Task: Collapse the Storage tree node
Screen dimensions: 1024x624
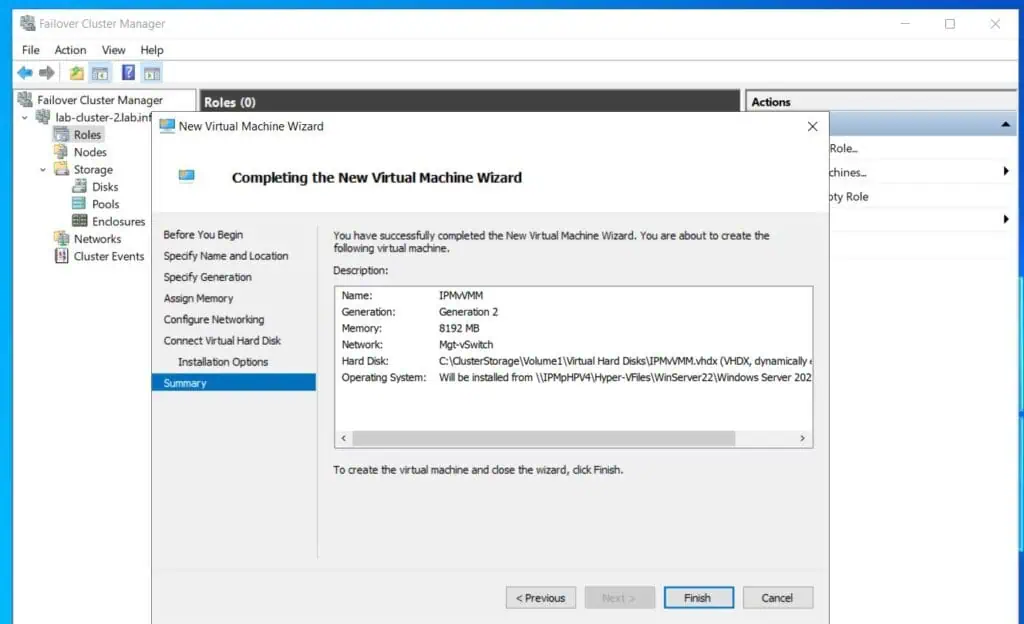Action: (x=43, y=170)
